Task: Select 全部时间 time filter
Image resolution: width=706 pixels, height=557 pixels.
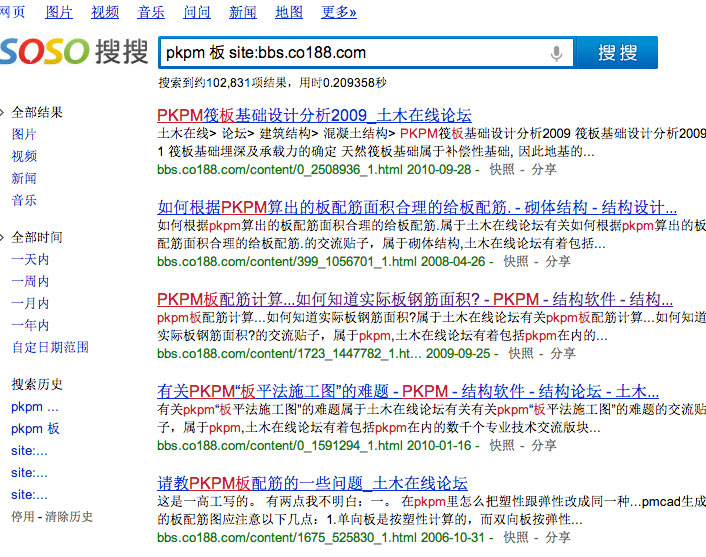Action: pos(37,237)
